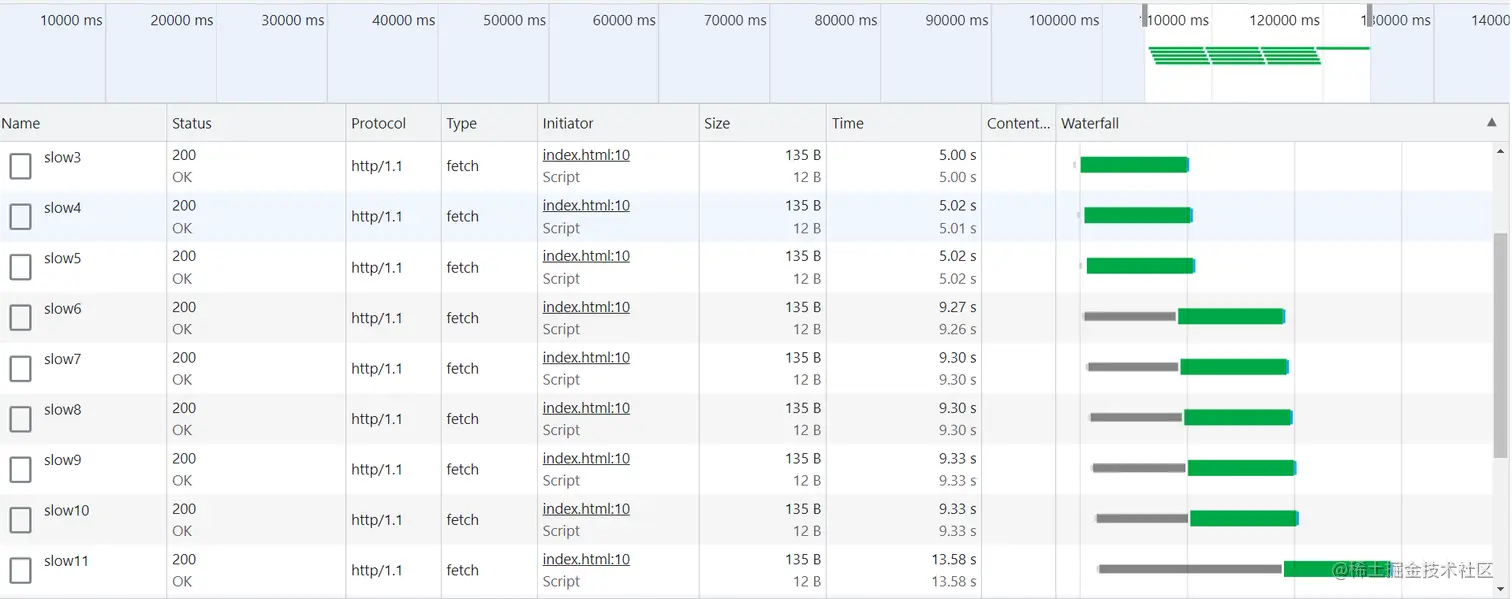Click the slow11 gray stalled waterfall bar
The height and width of the screenshot is (599, 1512).
[x=1190, y=569]
